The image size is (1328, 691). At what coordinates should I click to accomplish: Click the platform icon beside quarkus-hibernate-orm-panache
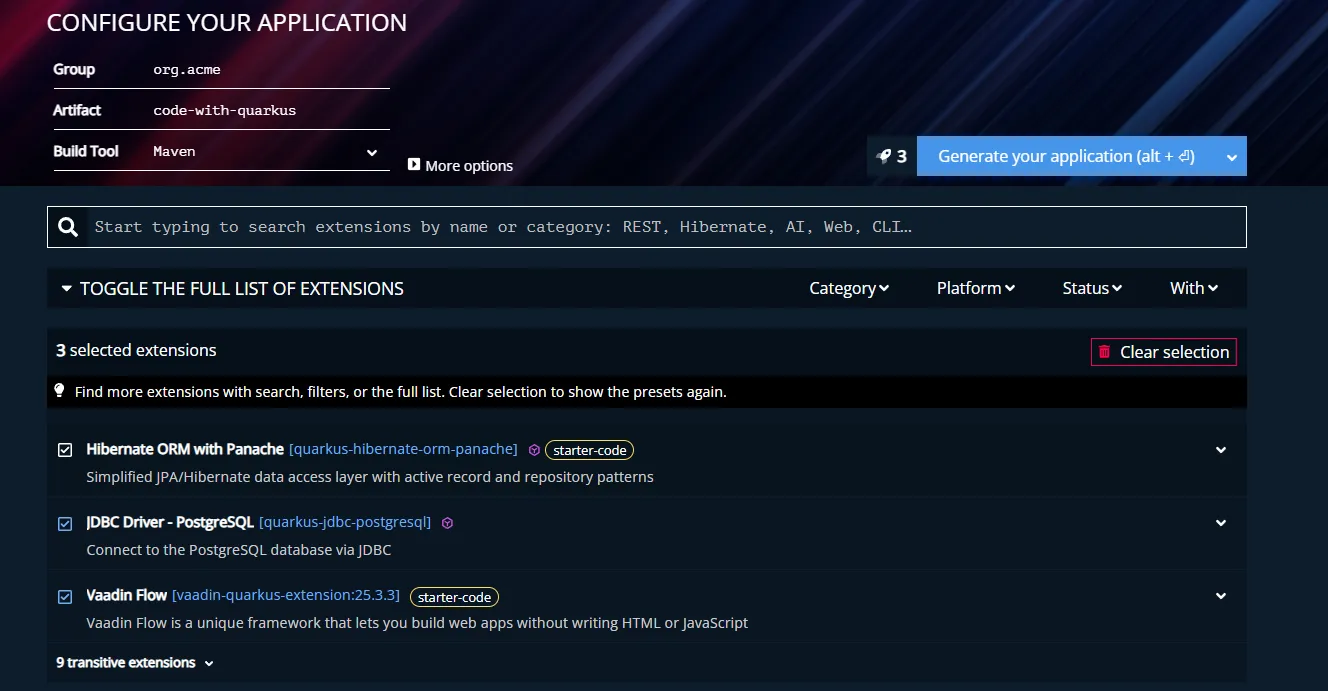(534, 450)
